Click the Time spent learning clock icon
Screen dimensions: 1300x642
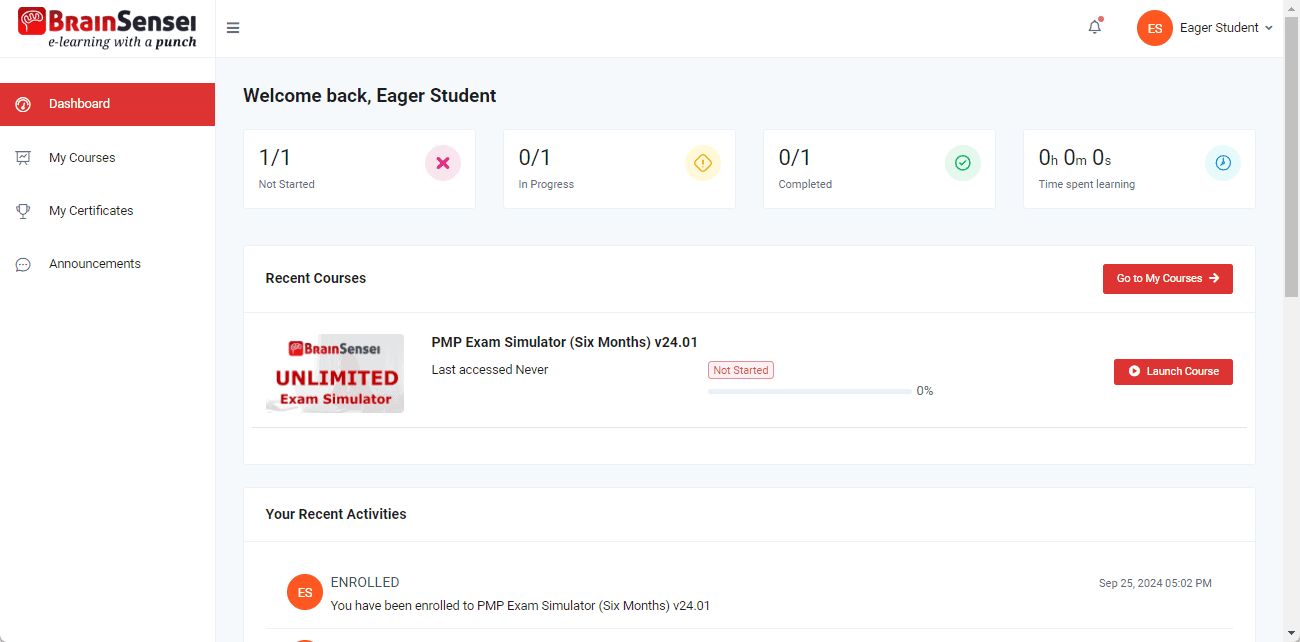click(1223, 163)
